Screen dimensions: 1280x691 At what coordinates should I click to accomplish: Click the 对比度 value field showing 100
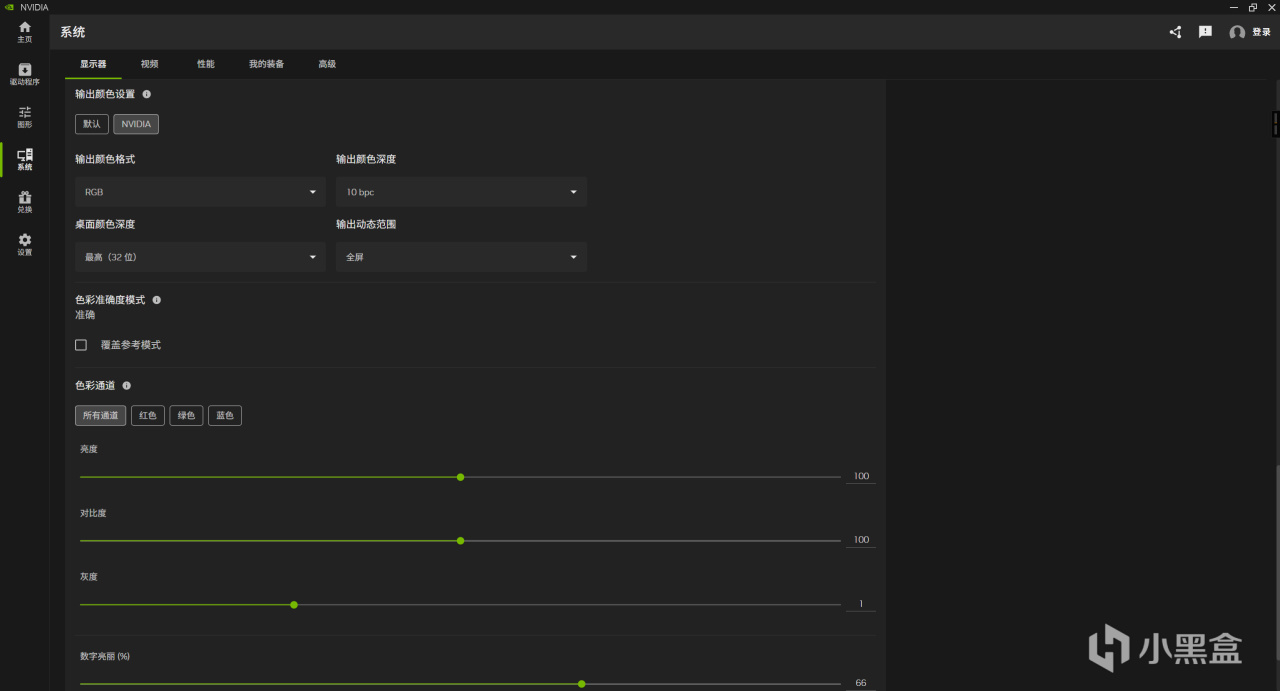point(861,540)
